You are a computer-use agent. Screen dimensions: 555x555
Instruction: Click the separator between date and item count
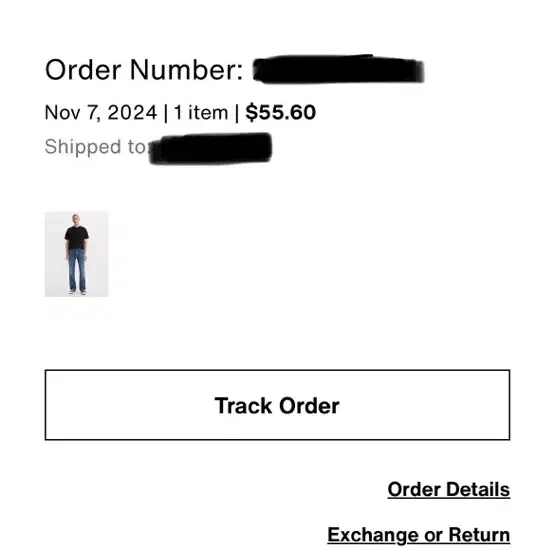[166, 113]
